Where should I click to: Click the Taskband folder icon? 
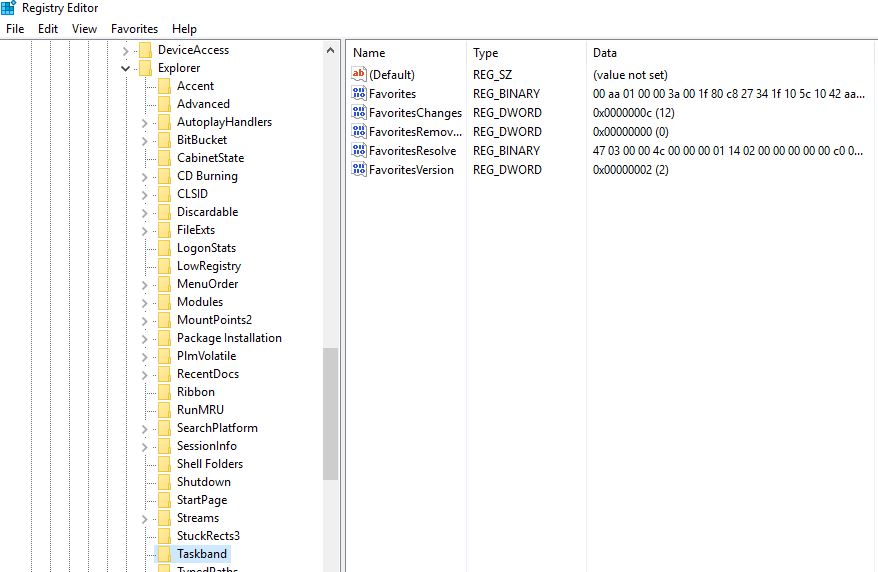click(164, 553)
